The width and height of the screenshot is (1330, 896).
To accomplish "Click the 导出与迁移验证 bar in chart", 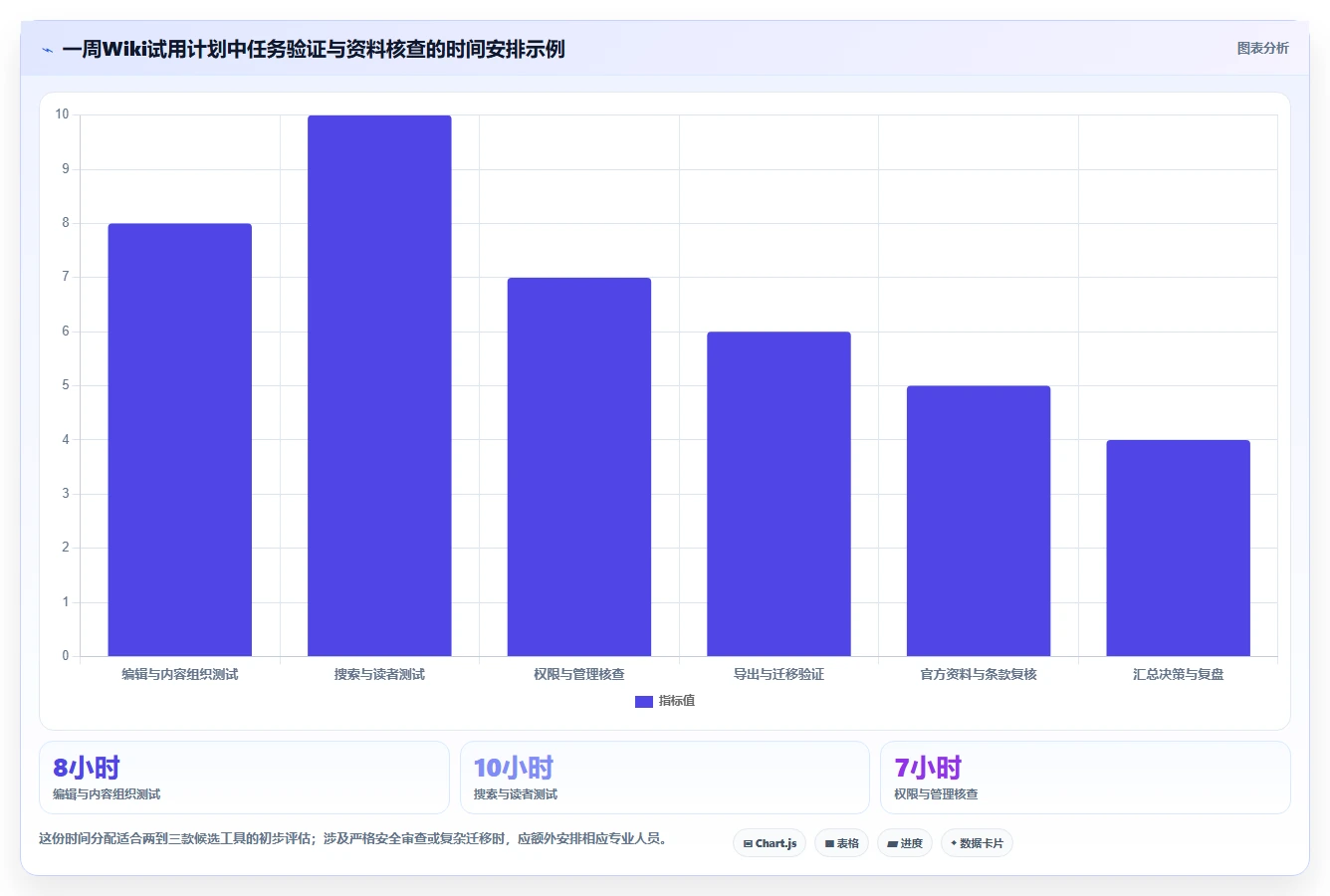I will coord(778,494).
